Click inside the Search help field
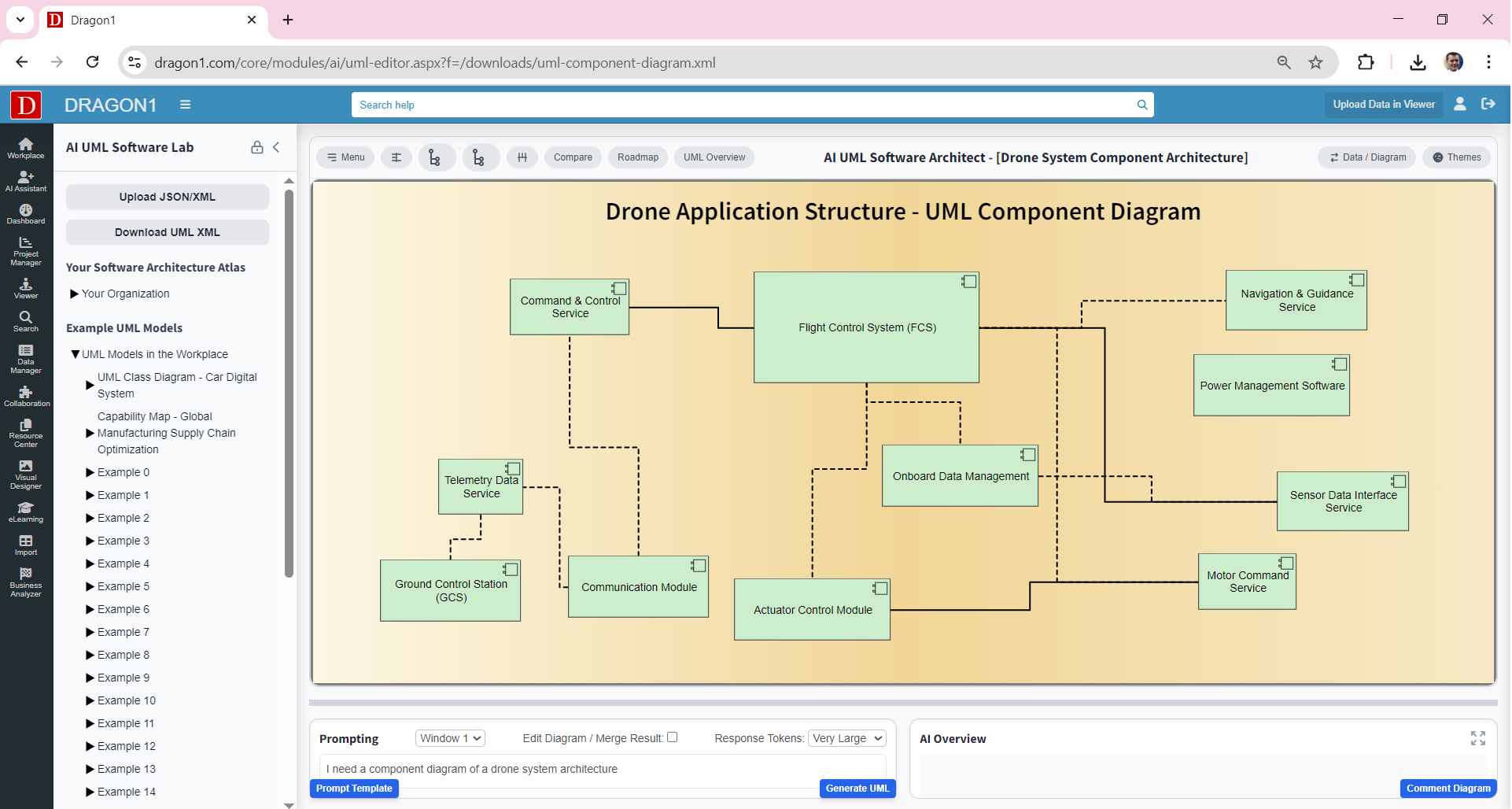 [708, 104]
